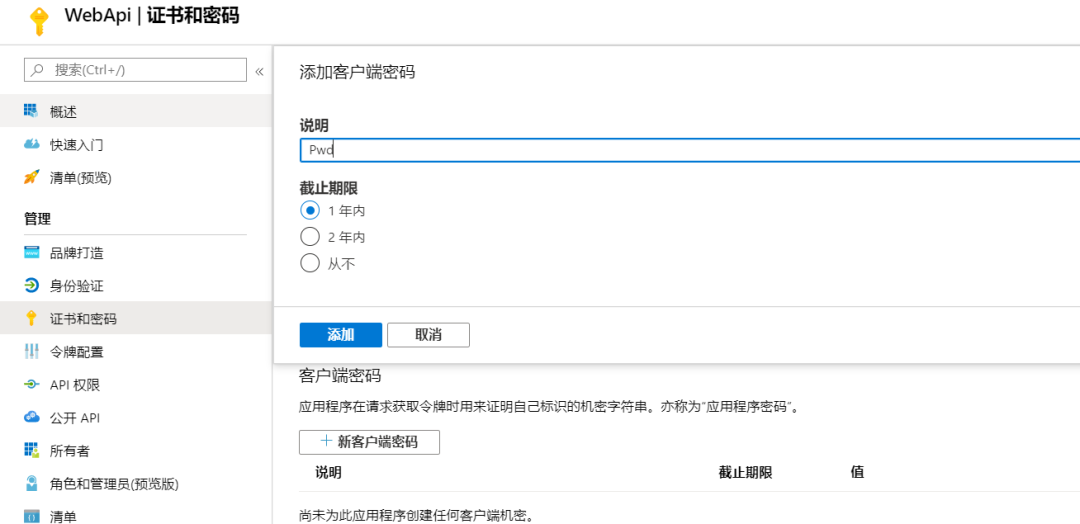This screenshot has width=1080, height=524.
Task: Select the 1 年内 expiry radio button
Action: (x=310, y=211)
